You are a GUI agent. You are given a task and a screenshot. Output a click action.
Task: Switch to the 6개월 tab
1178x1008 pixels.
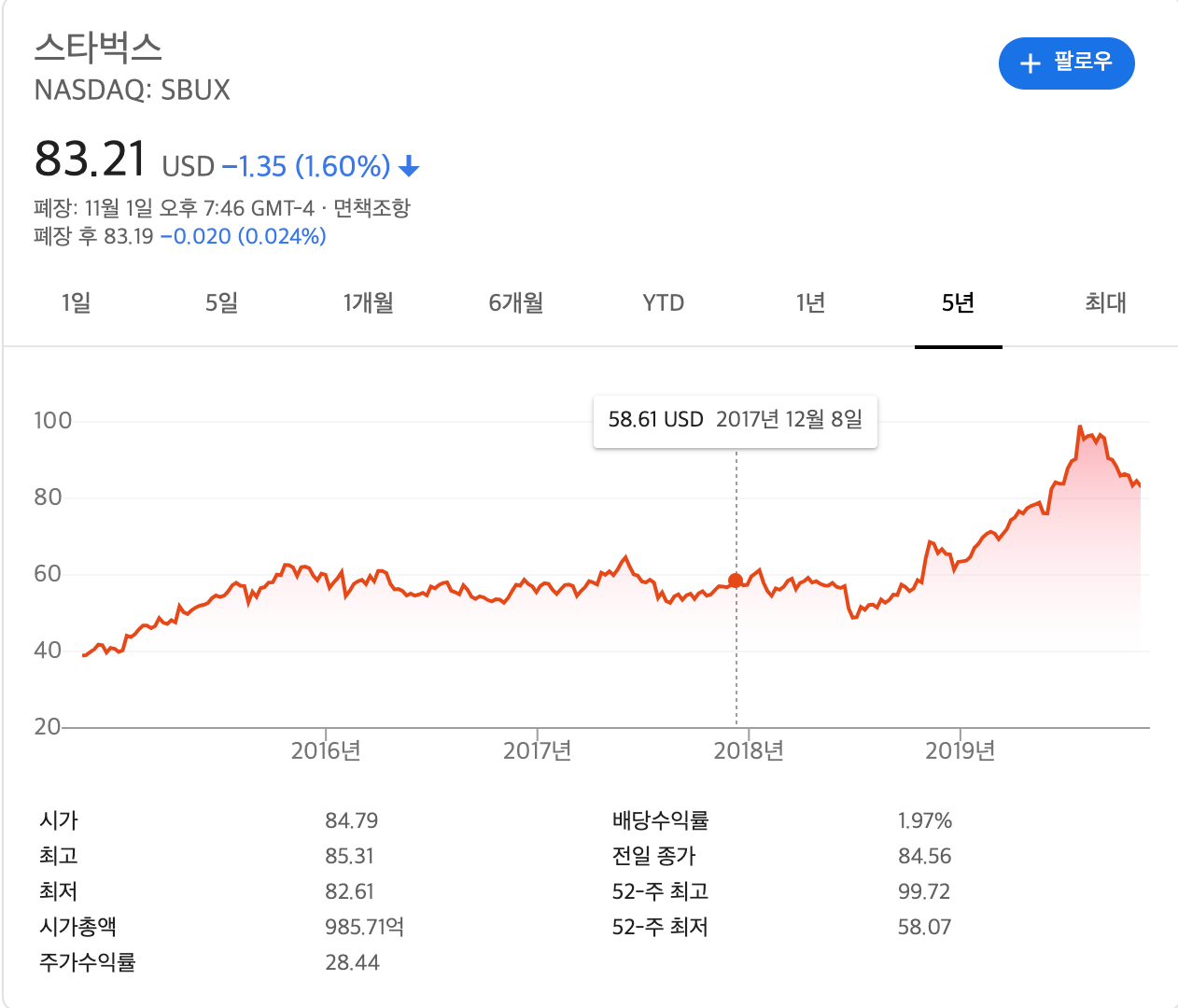[x=515, y=302]
